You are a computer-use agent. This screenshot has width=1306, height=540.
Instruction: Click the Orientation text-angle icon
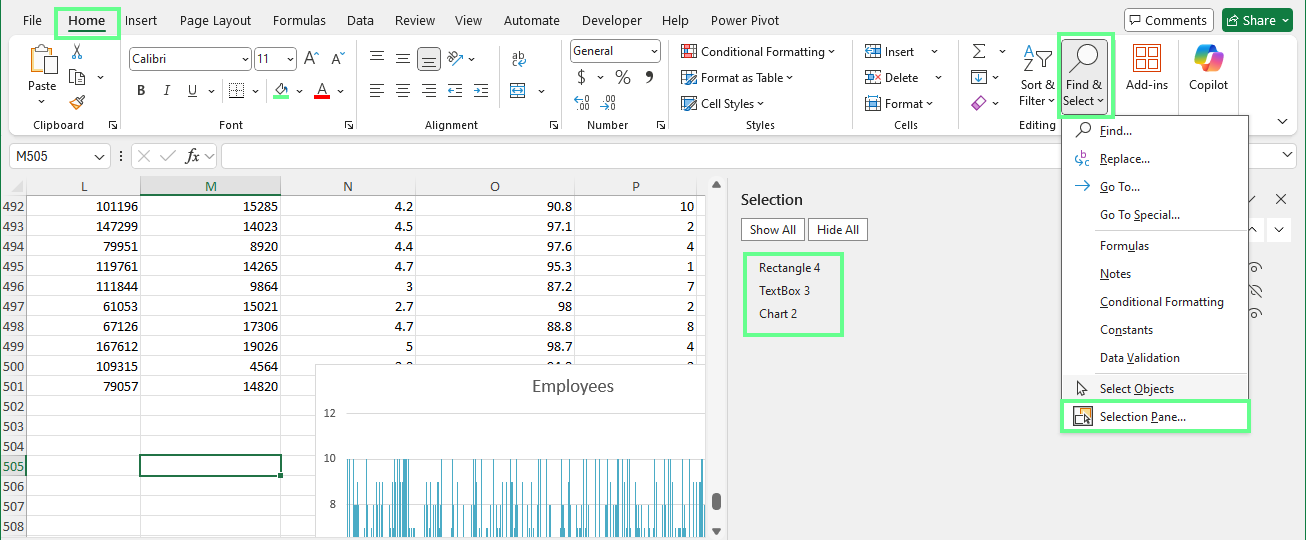click(x=455, y=59)
